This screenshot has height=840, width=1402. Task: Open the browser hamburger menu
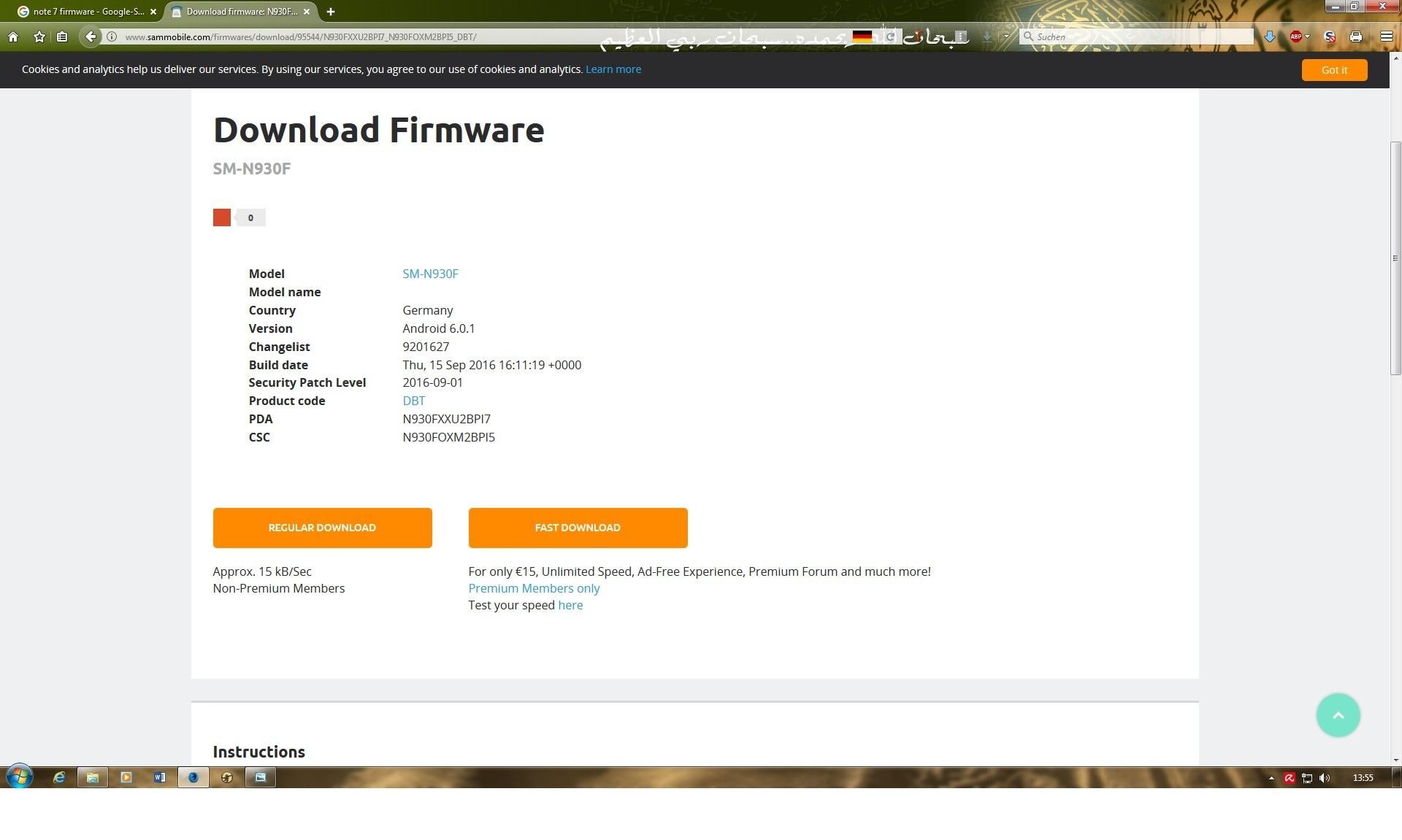(1386, 36)
